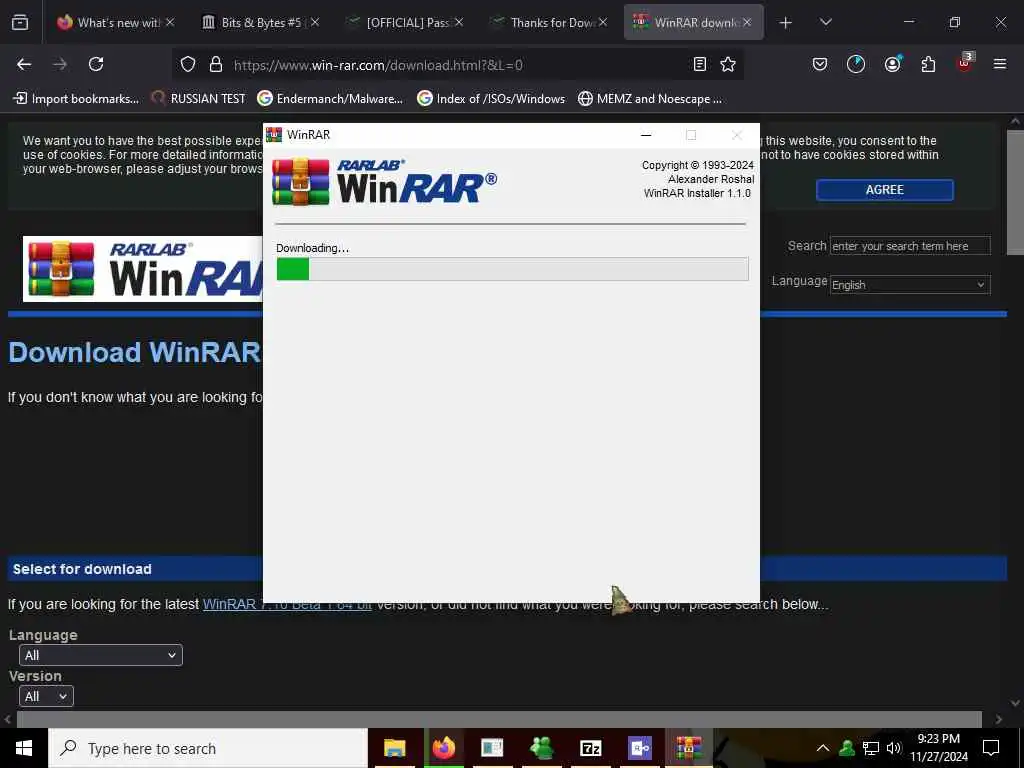Open File Explorer from taskbar
The width and height of the screenshot is (1024, 768).
click(394, 748)
